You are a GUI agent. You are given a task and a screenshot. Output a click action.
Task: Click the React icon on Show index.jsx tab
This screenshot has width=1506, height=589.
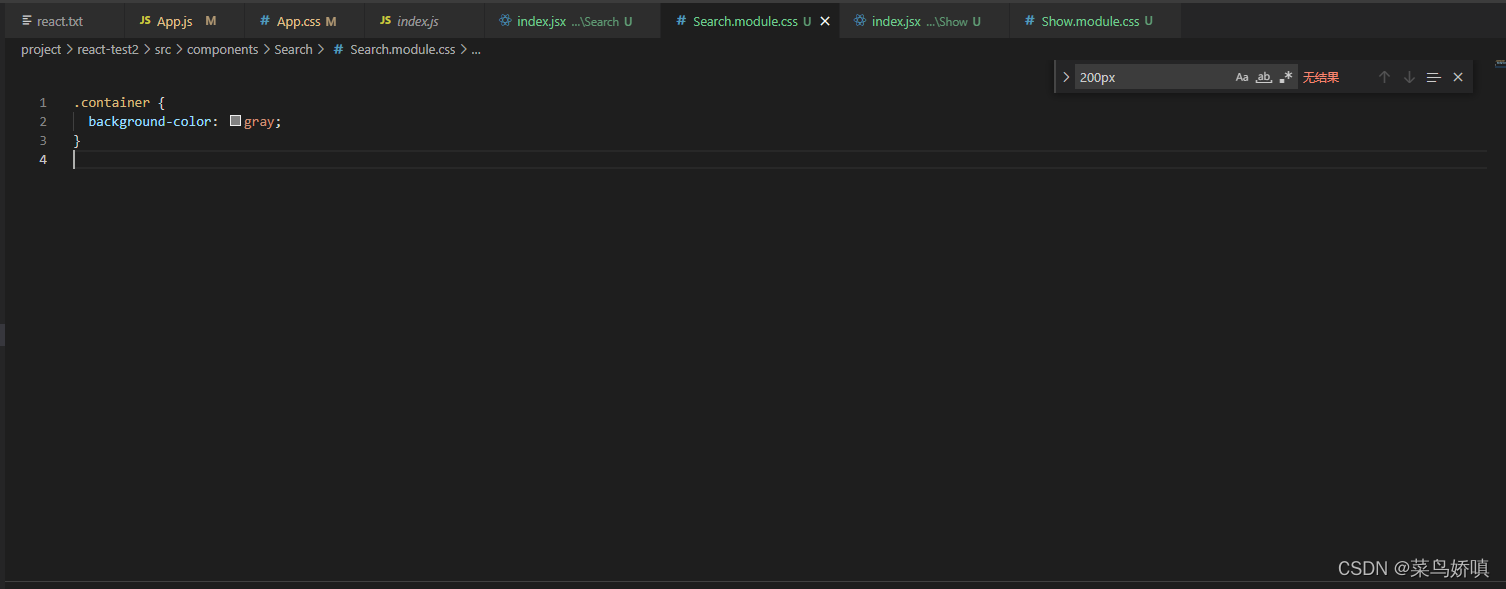tap(860, 21)
